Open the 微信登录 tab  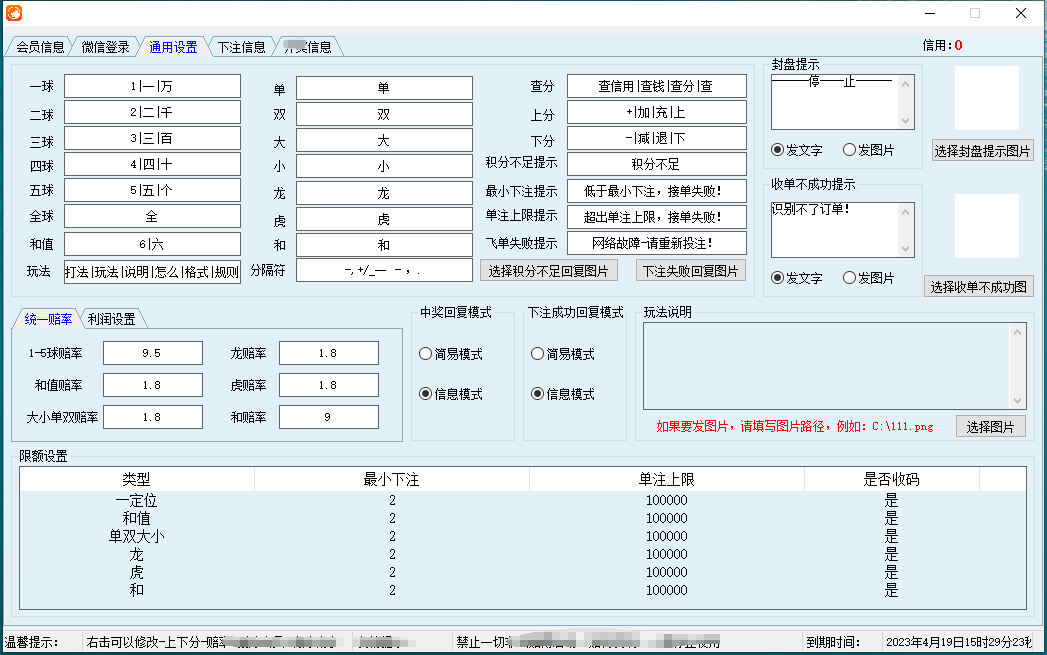(x=105, y=47)
